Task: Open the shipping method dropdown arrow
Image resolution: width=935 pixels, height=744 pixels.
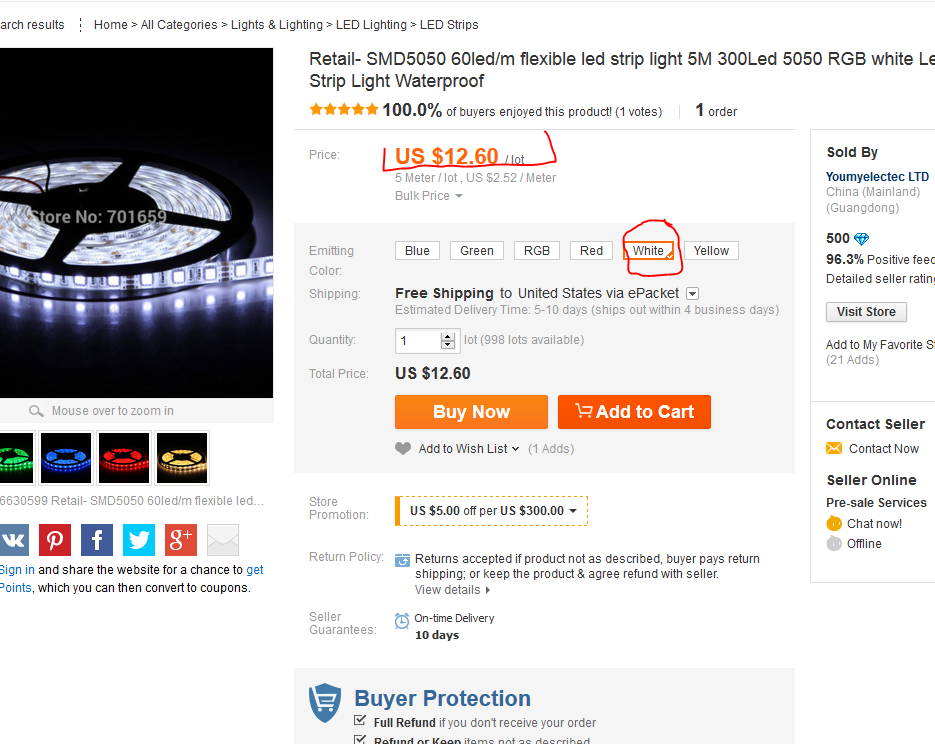Action: pyautogui.click(x=692, y=293)
